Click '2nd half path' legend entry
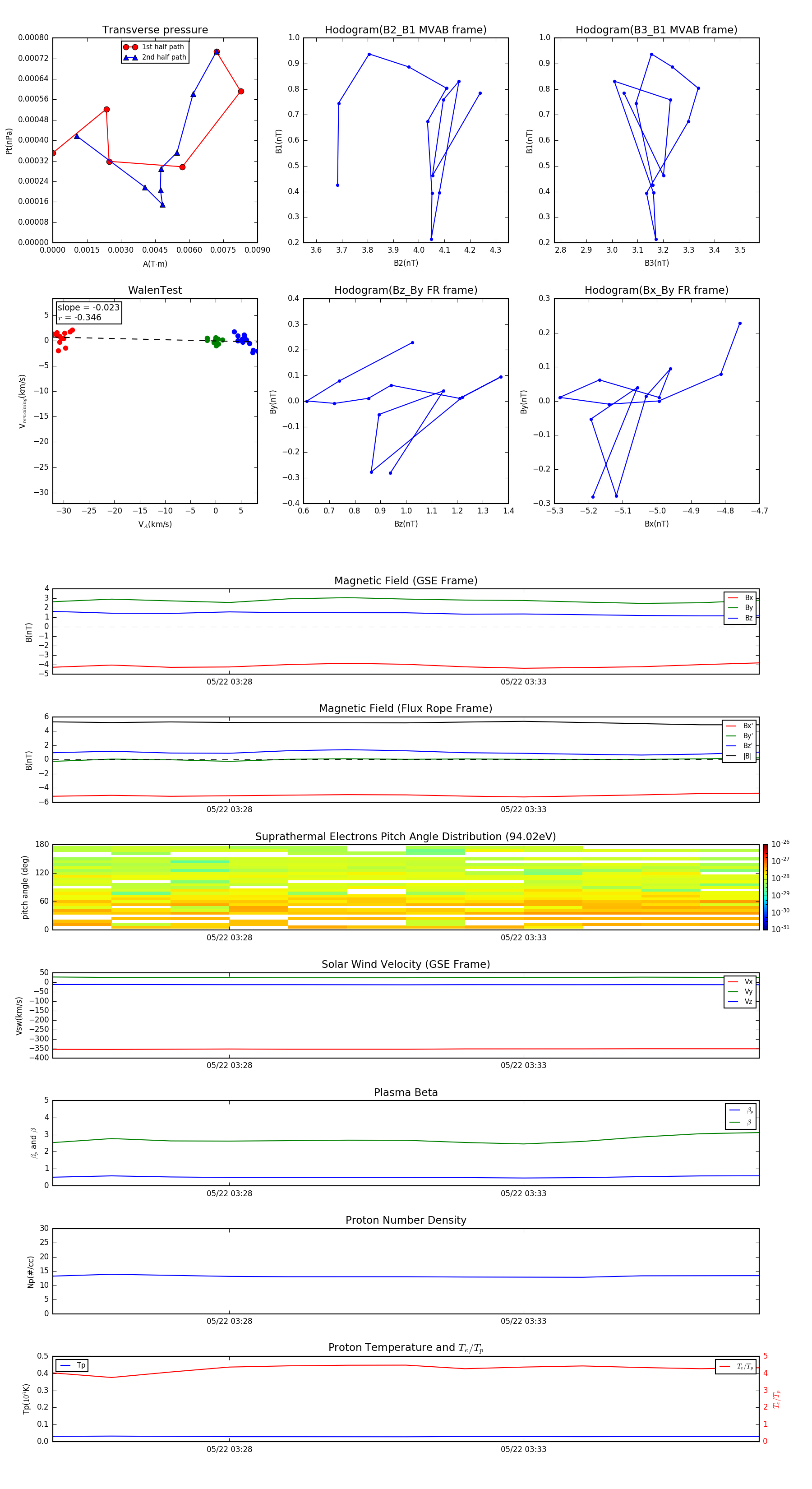812x1489 pixels. tap(155, 57)
